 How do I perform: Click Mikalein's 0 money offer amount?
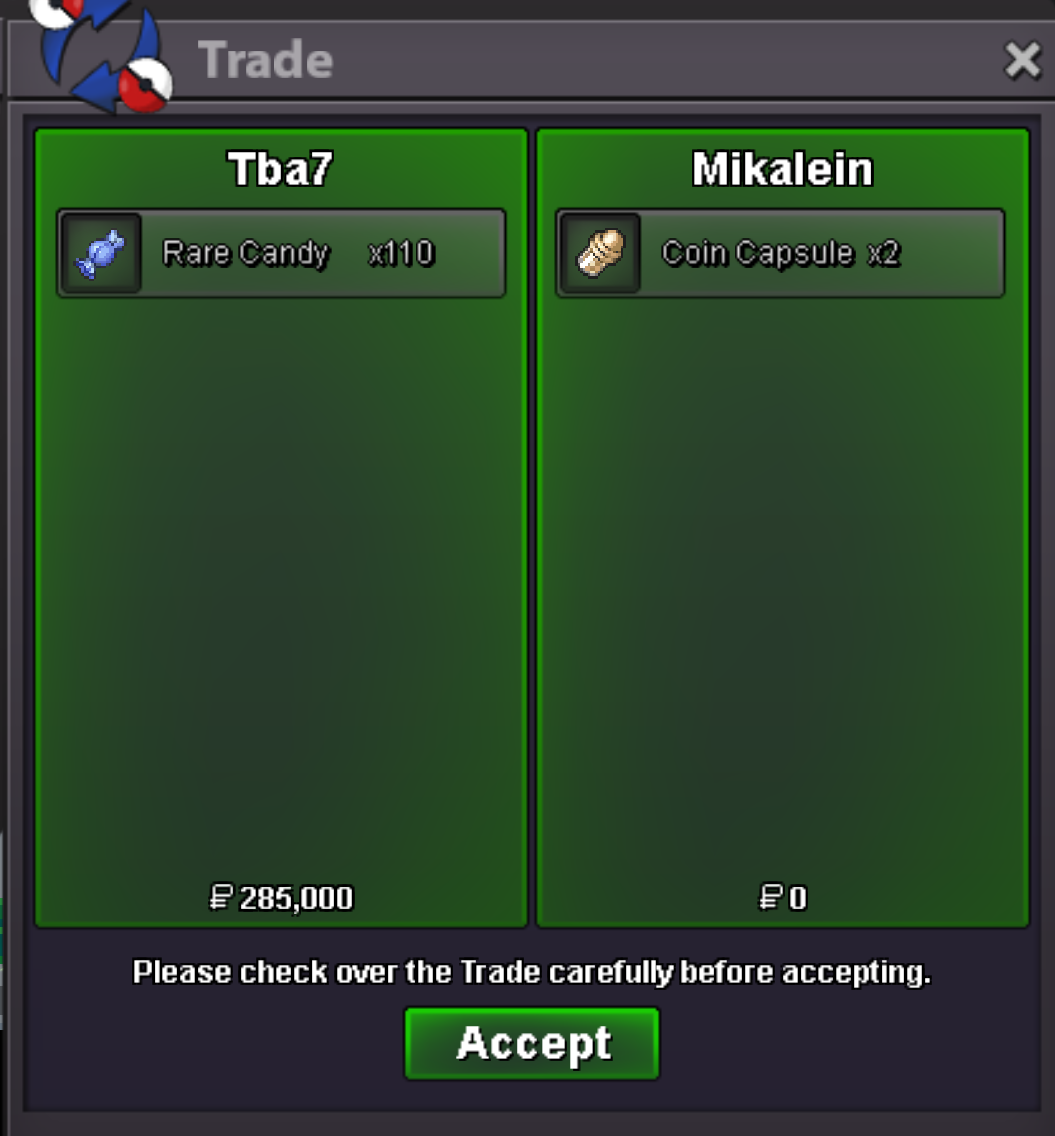(797, 898)
